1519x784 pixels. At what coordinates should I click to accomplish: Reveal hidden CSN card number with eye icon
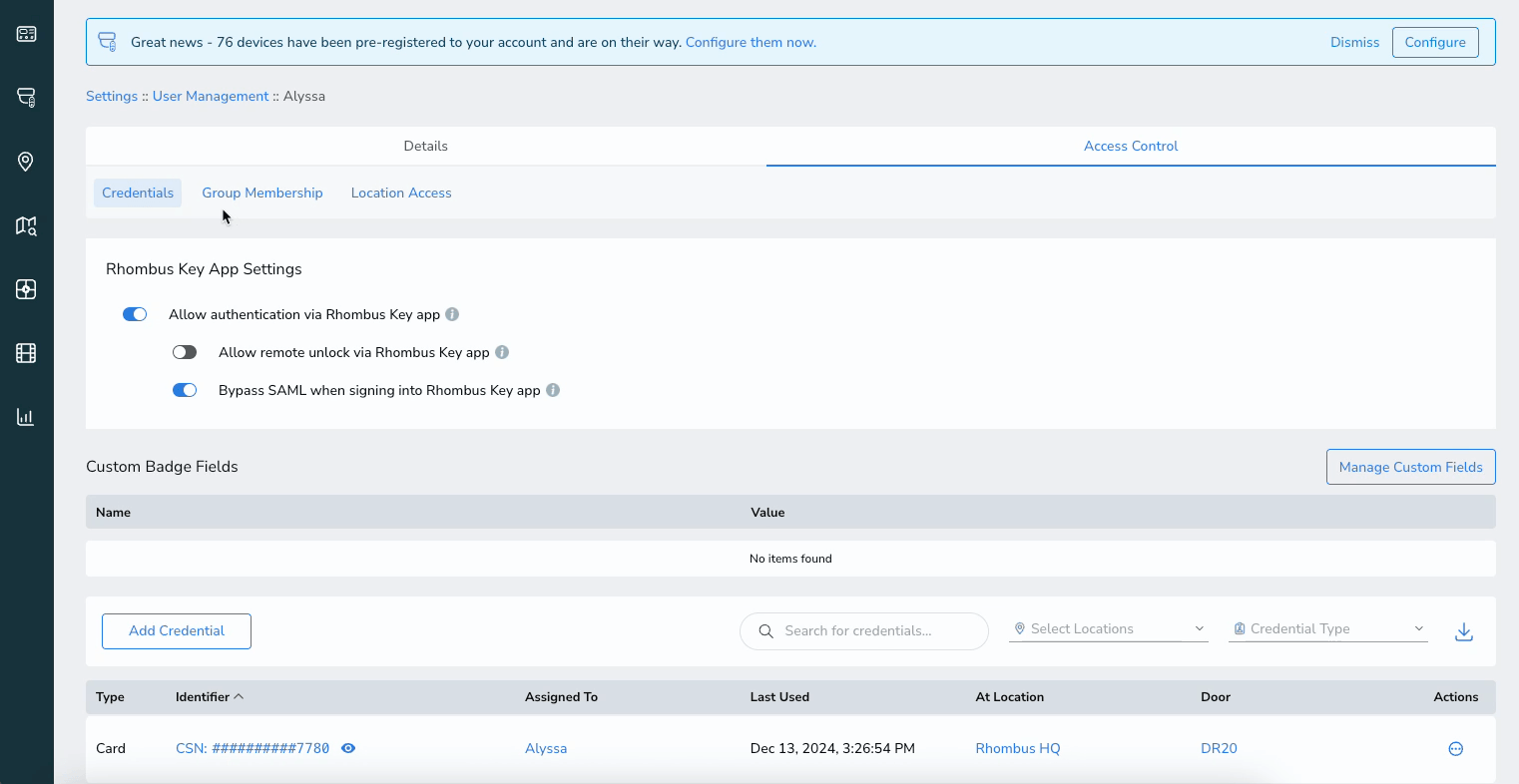pyautogui.click(x=348, y=748)
